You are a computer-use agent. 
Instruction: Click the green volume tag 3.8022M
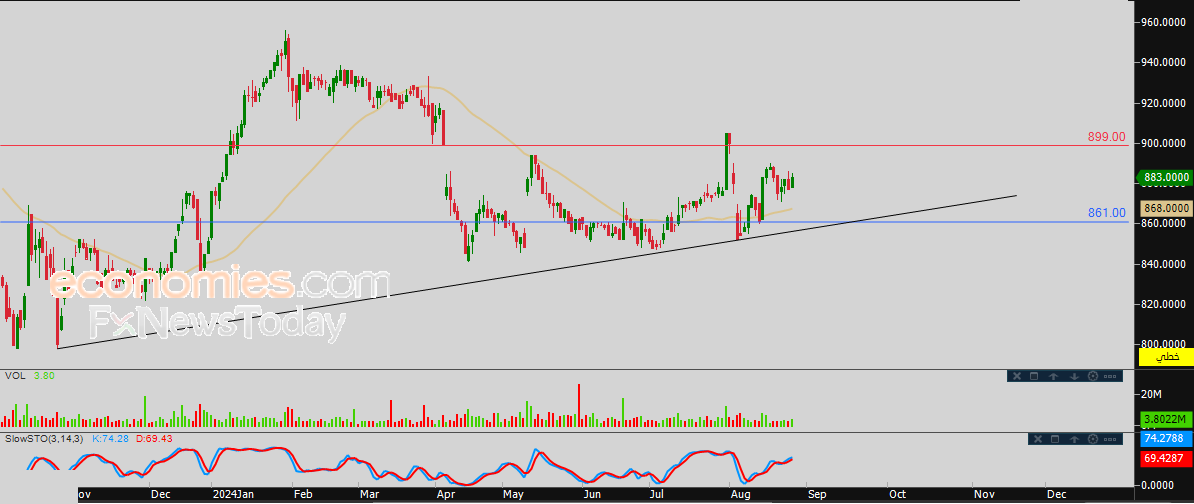[1166, 419]
